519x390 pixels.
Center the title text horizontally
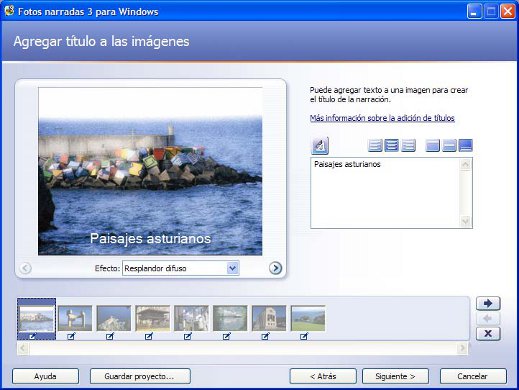click(x=391, y=146)
